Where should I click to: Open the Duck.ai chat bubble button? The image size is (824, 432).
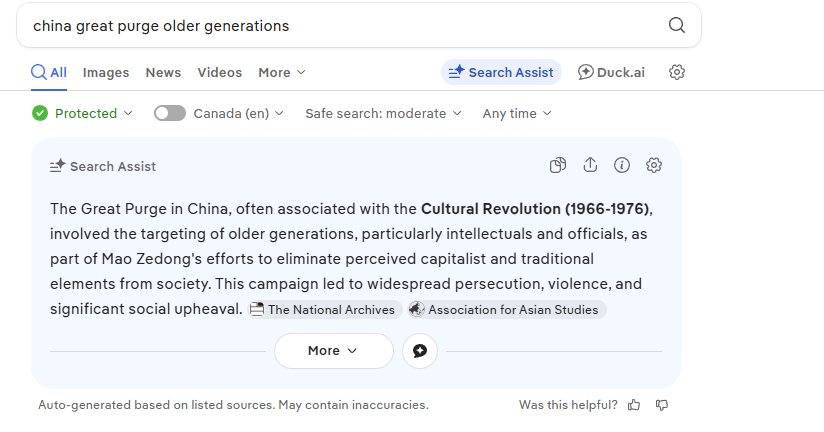coord(420,351)
